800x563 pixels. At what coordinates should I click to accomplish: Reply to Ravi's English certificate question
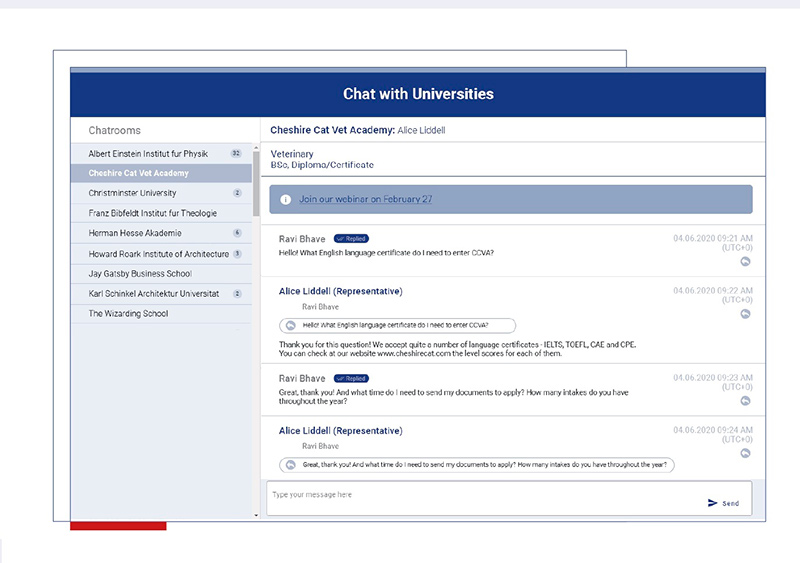[x=744, y=262]
